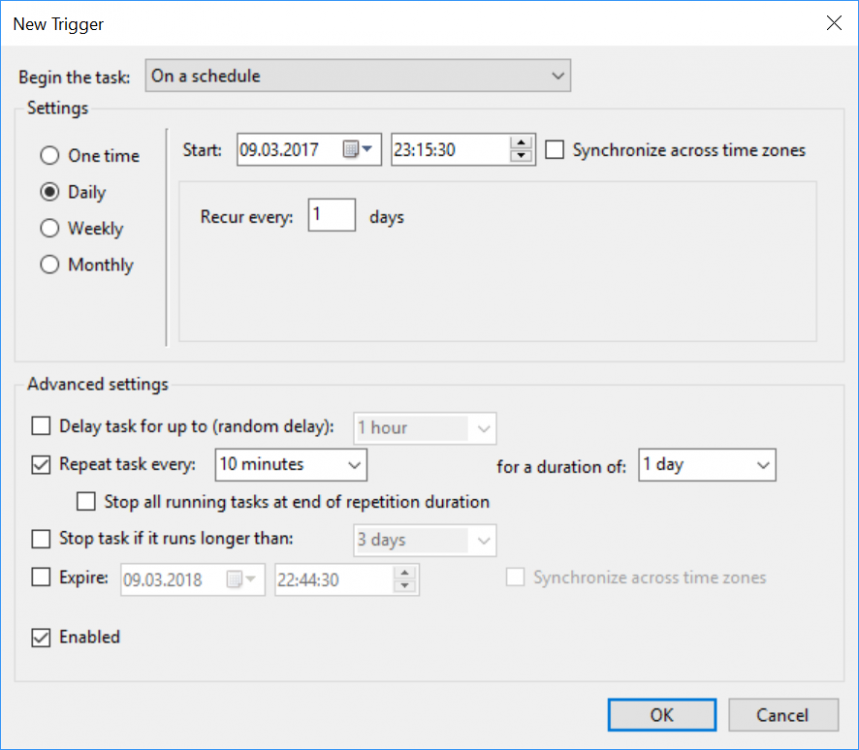Close the New Trigger dialog
Image resolution: width=859 pixels, height=750 pixels.
click(833, 23)
